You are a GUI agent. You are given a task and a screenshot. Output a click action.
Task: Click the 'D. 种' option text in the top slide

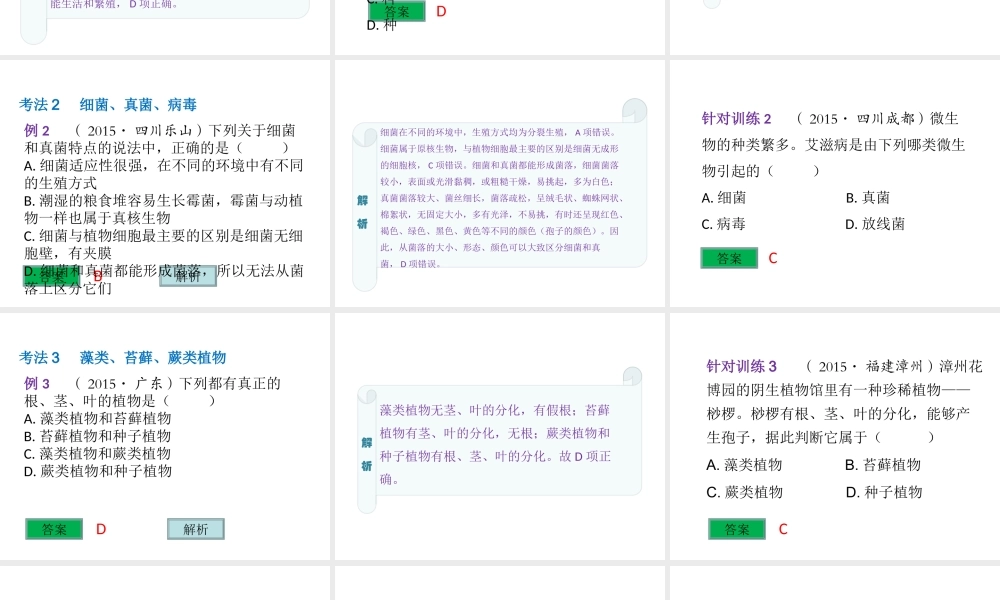coord(381,26)
